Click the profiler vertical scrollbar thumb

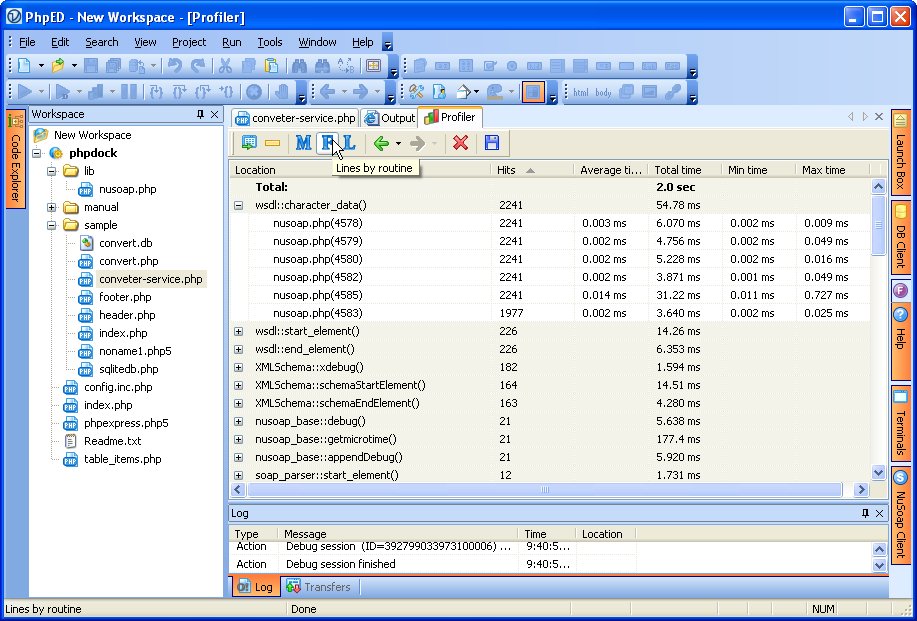878,225
